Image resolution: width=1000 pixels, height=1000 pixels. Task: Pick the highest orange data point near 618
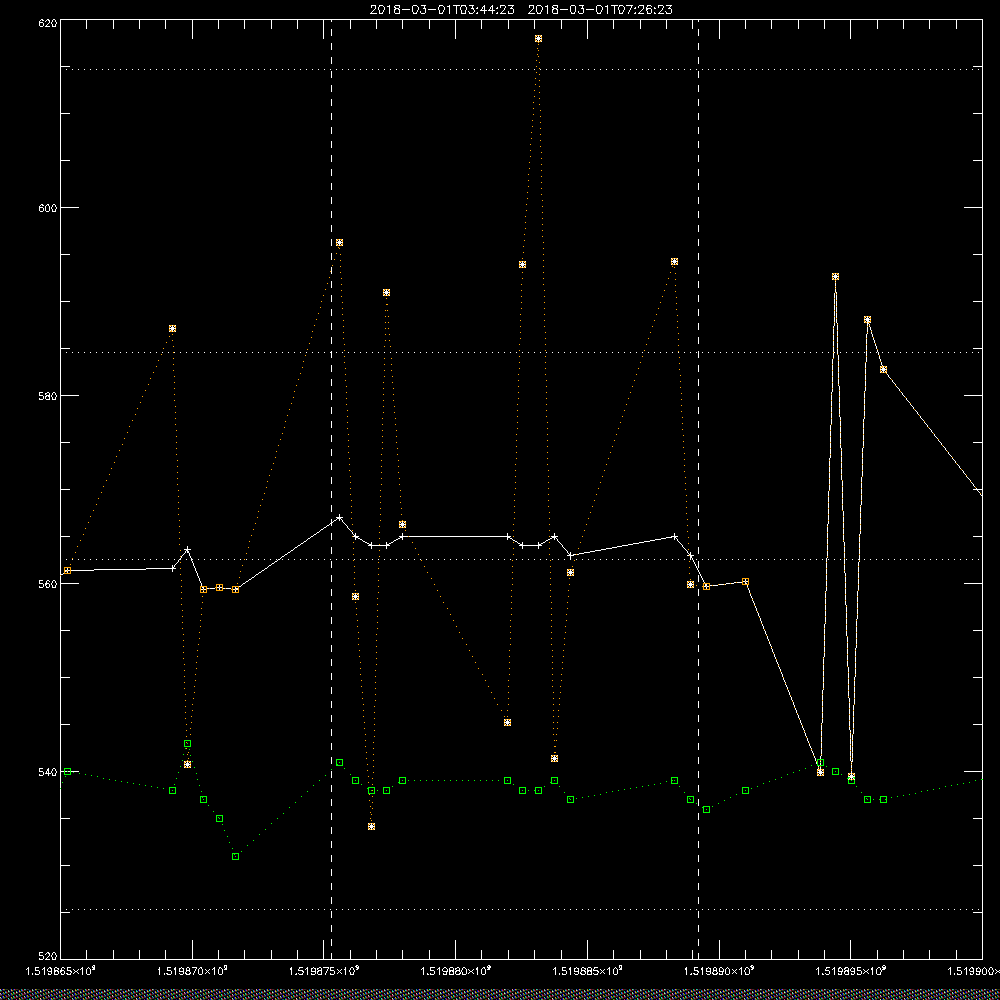[x=538, y=39]
